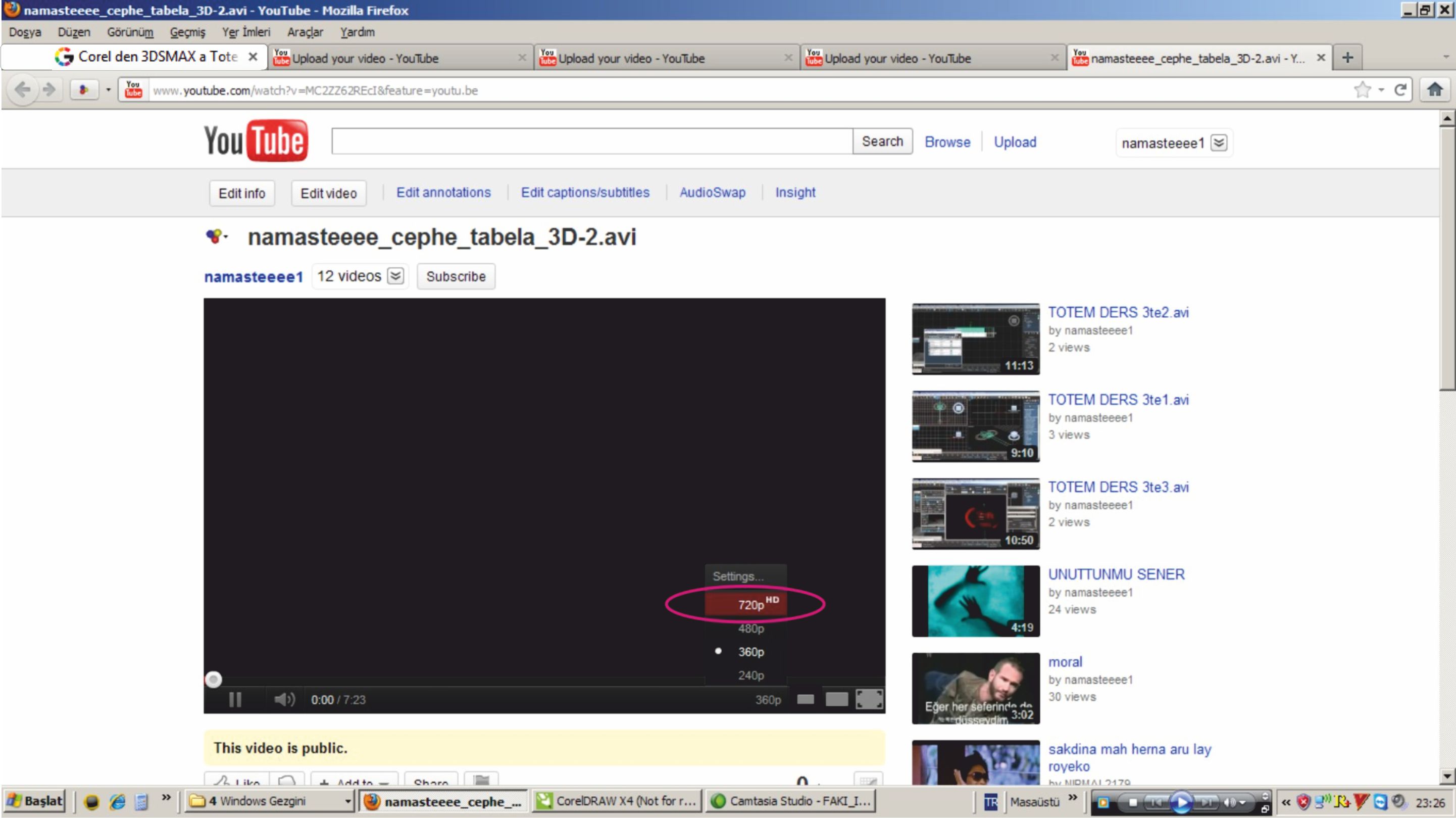Click the Edit info button

(x=242, y=194)
